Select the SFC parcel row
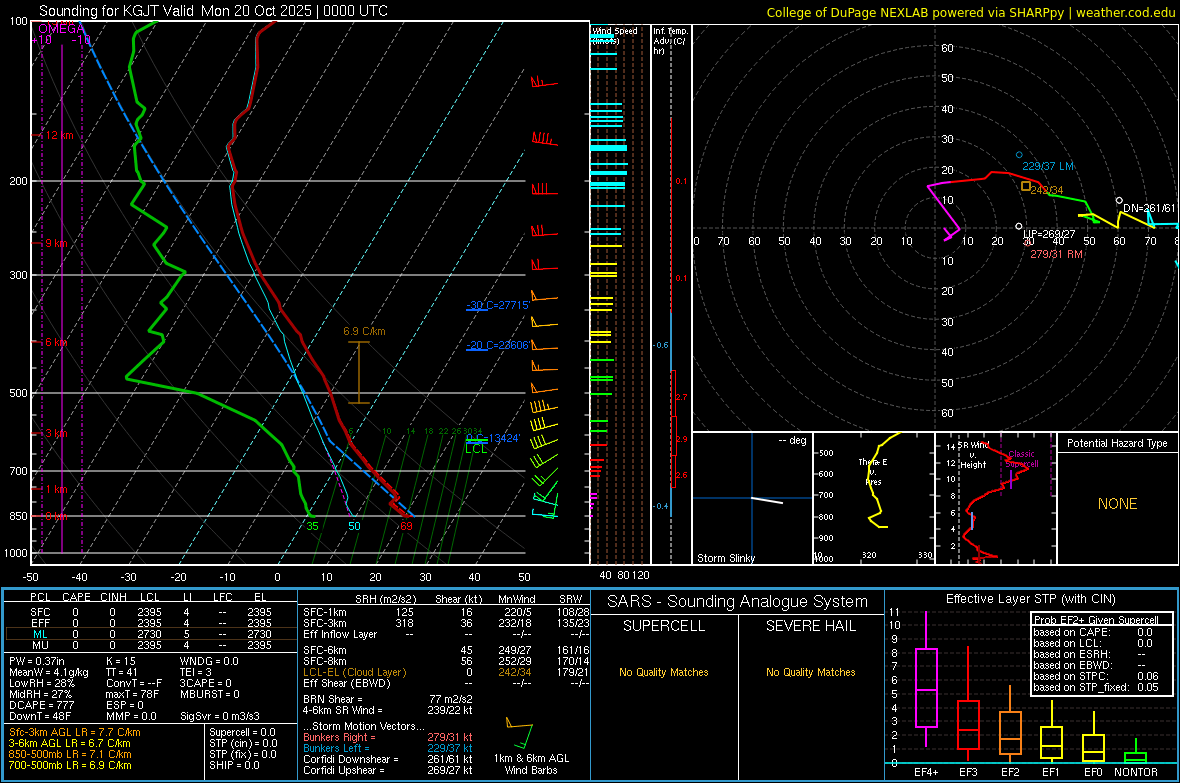 click(x=151, y=612)
